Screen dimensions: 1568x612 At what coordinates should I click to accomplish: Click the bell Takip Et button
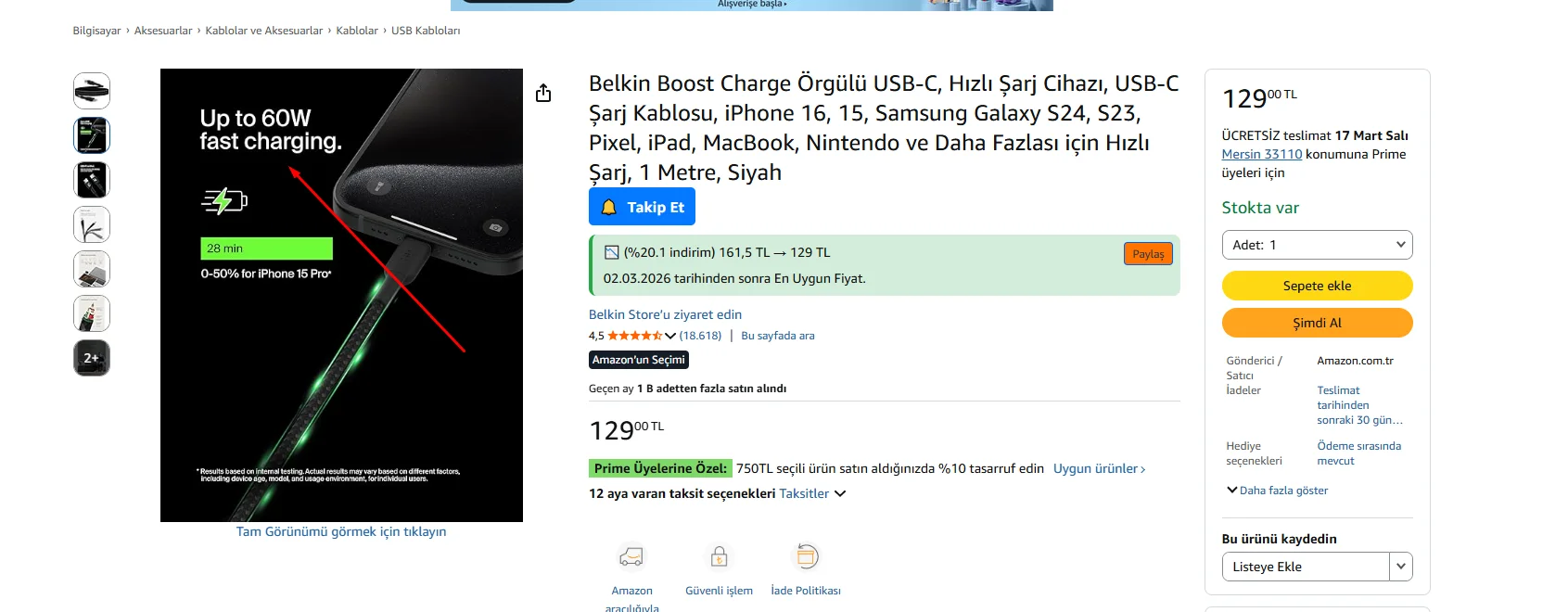pyautogui.click(x=642, y=207)
